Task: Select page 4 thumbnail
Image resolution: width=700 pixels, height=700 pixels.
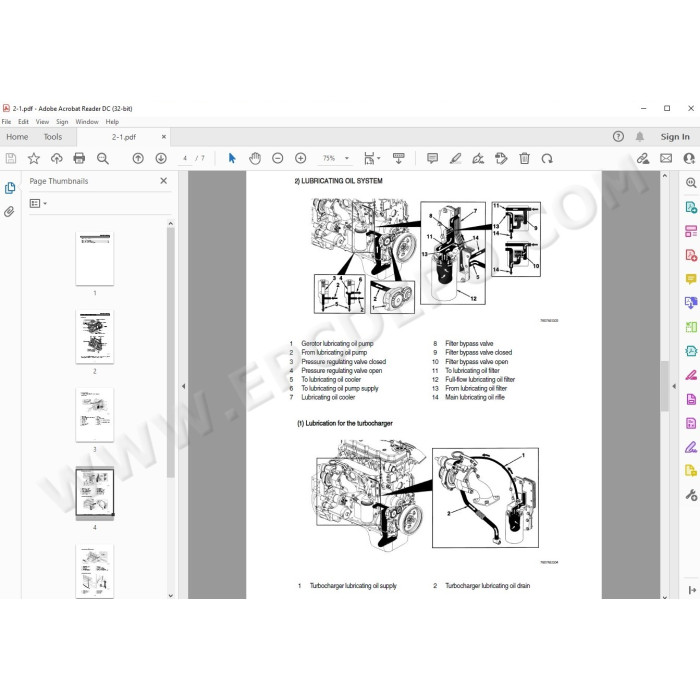Action: pos(95,493)
